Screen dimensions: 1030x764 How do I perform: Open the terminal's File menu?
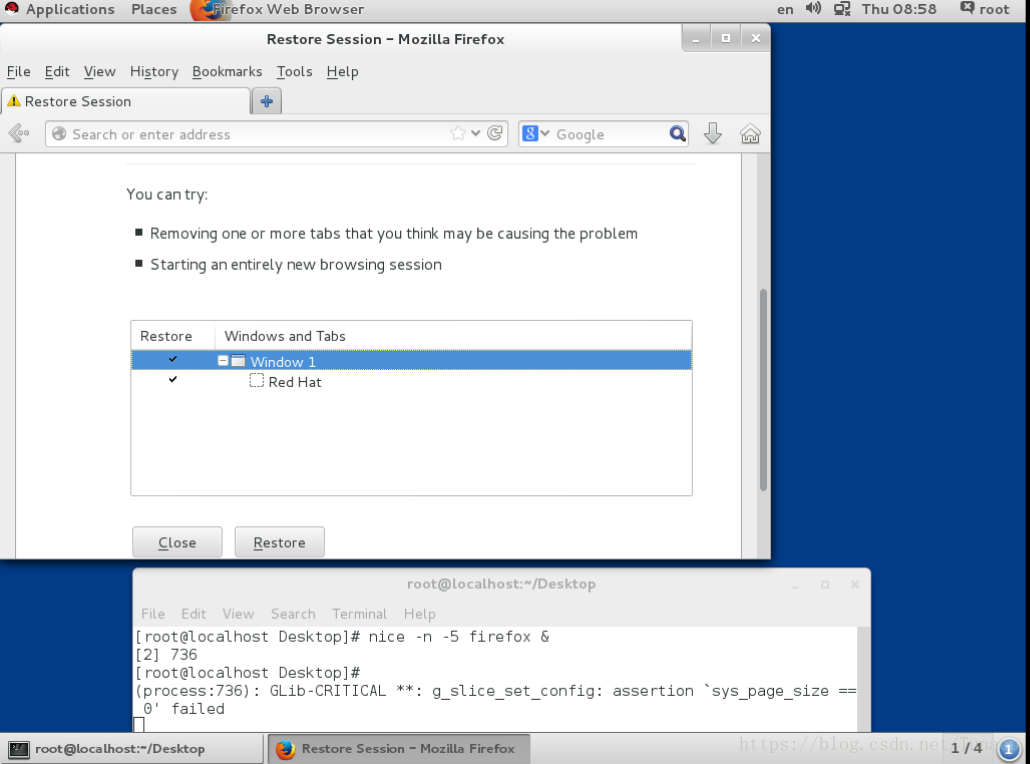pyautogui.click(x=152, y=614)
